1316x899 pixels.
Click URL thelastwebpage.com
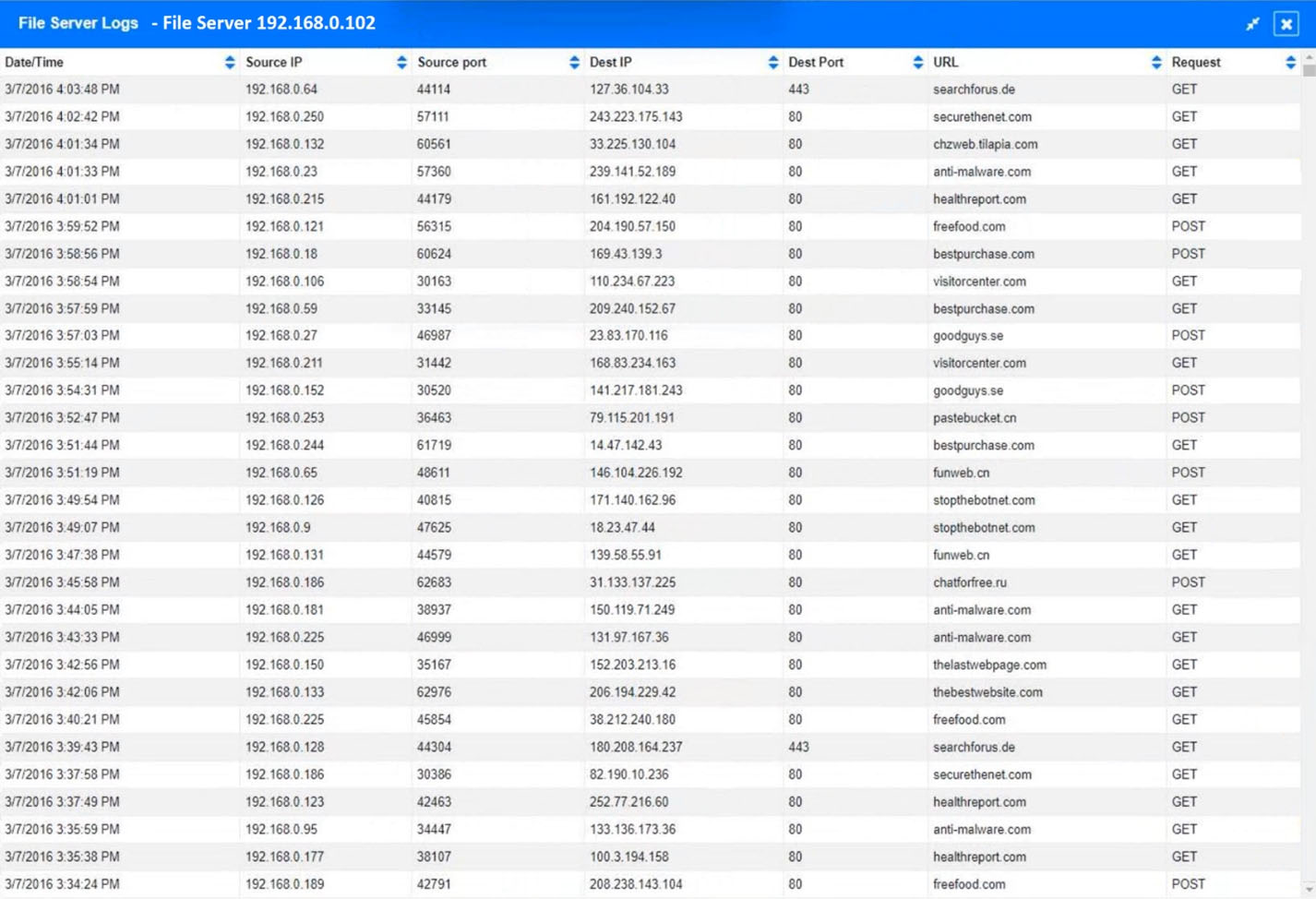click(x=989, y=665)
